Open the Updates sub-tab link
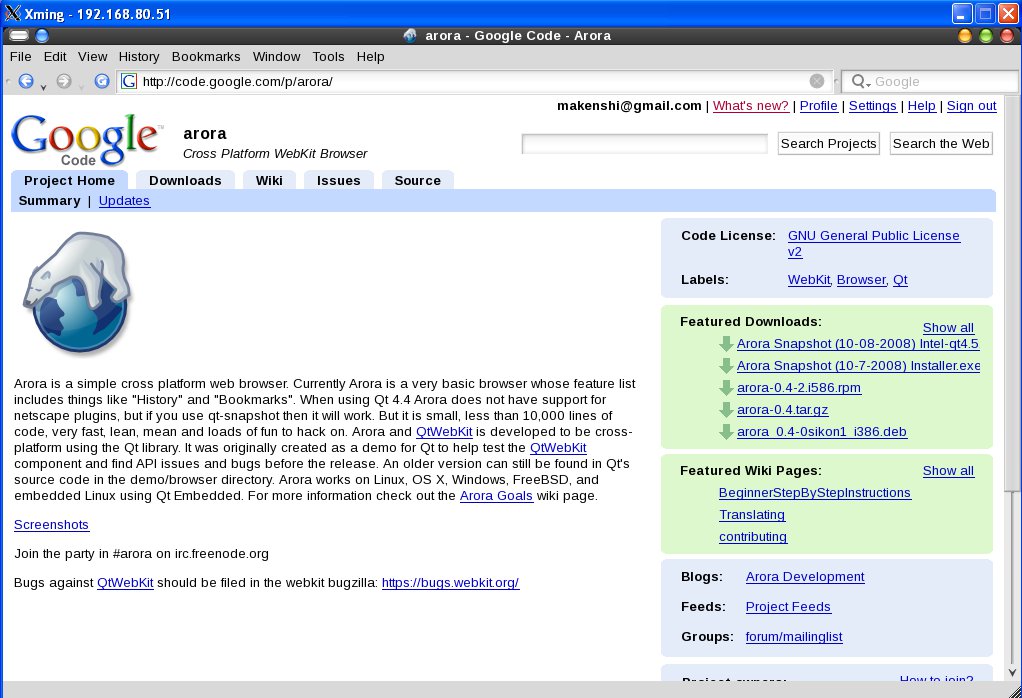 124,201
